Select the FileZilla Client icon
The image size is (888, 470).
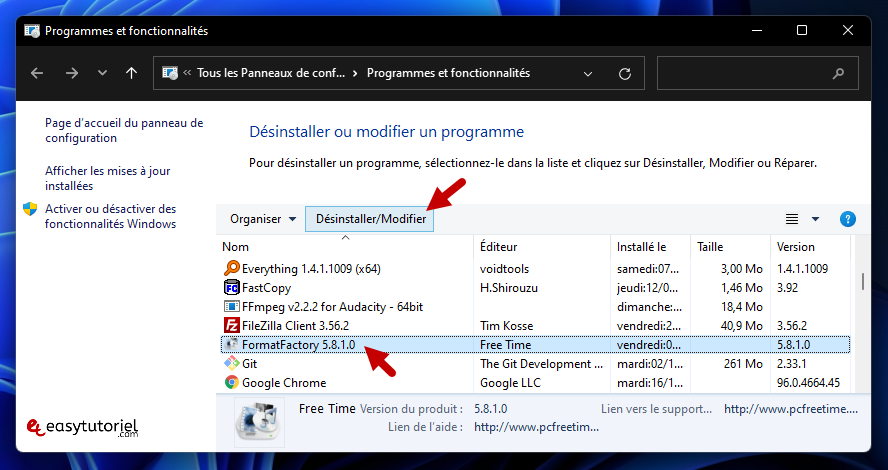tap(232, 326)
